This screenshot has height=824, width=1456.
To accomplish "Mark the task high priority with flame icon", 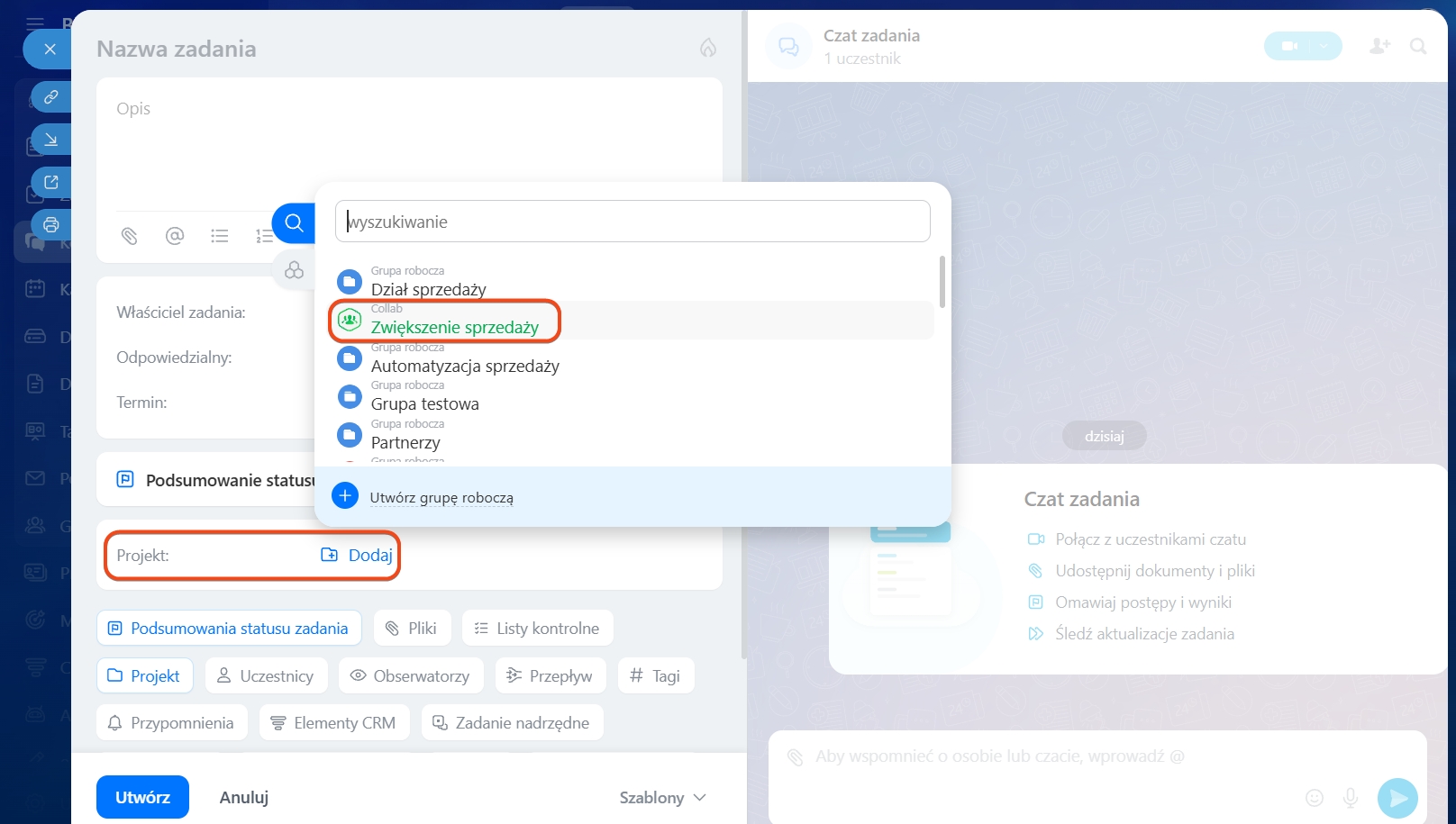I will [708, 48].
